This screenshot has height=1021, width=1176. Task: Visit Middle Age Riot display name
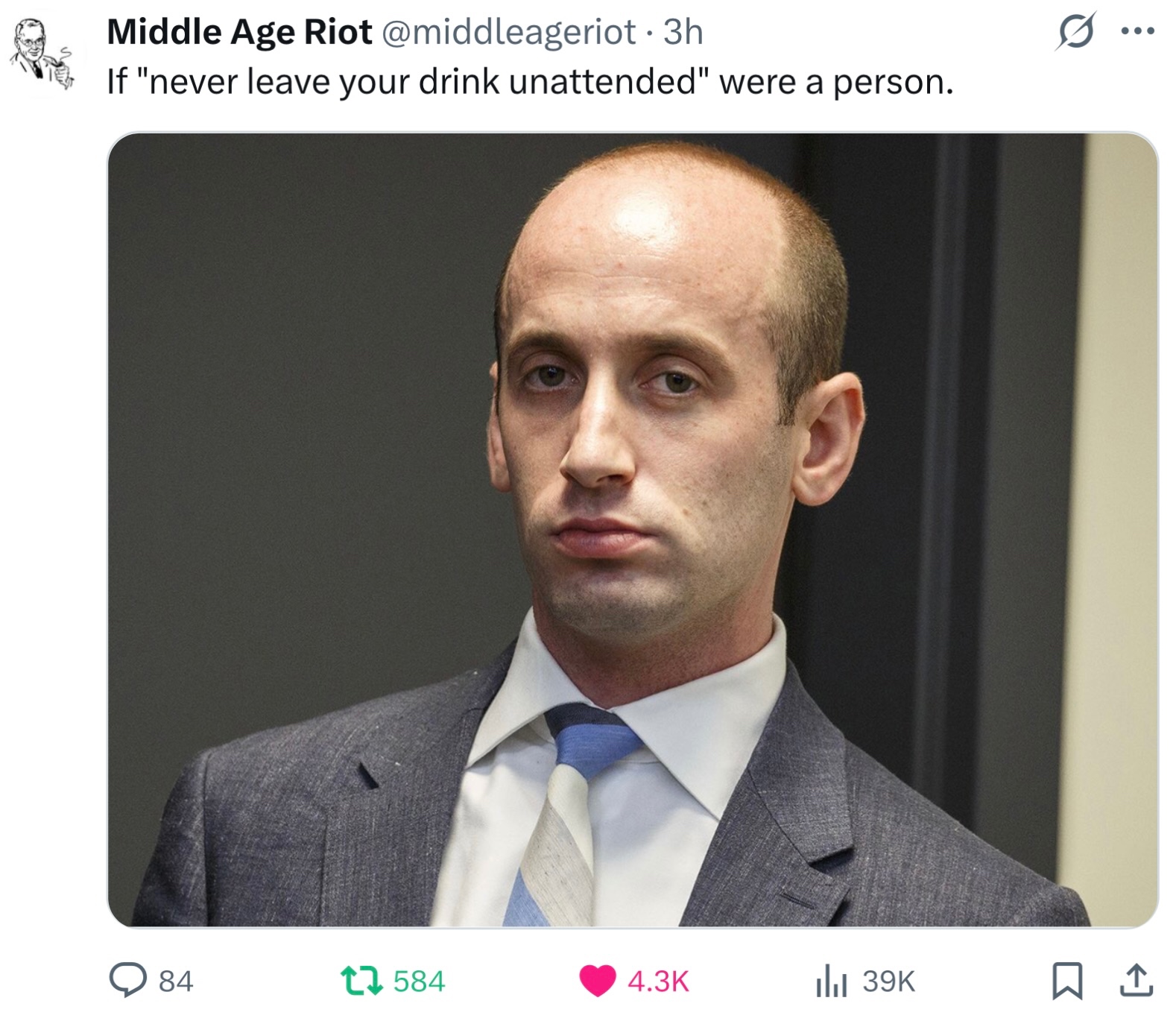click(x=239, y=32)
